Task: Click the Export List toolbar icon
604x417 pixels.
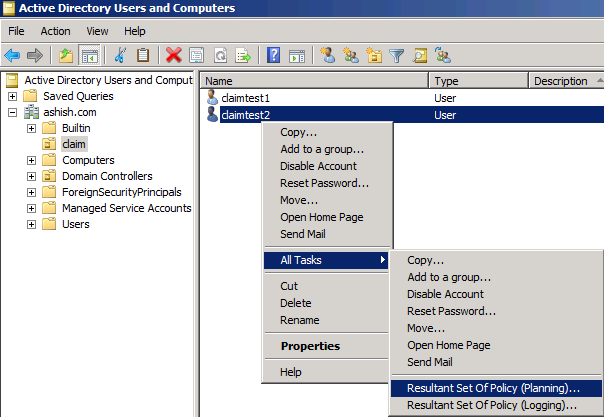Action: [243, 55]
